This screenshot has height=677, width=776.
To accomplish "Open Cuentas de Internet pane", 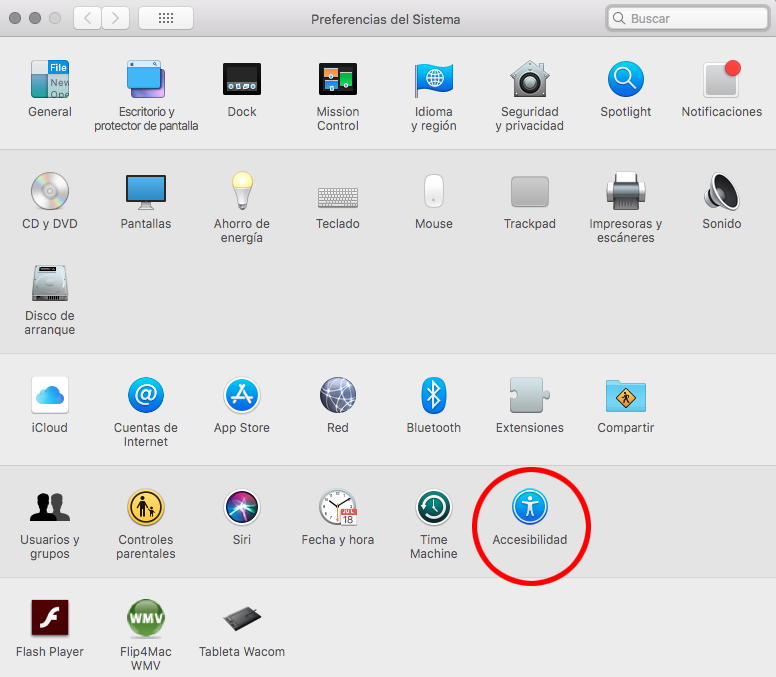I will point(146,395).
